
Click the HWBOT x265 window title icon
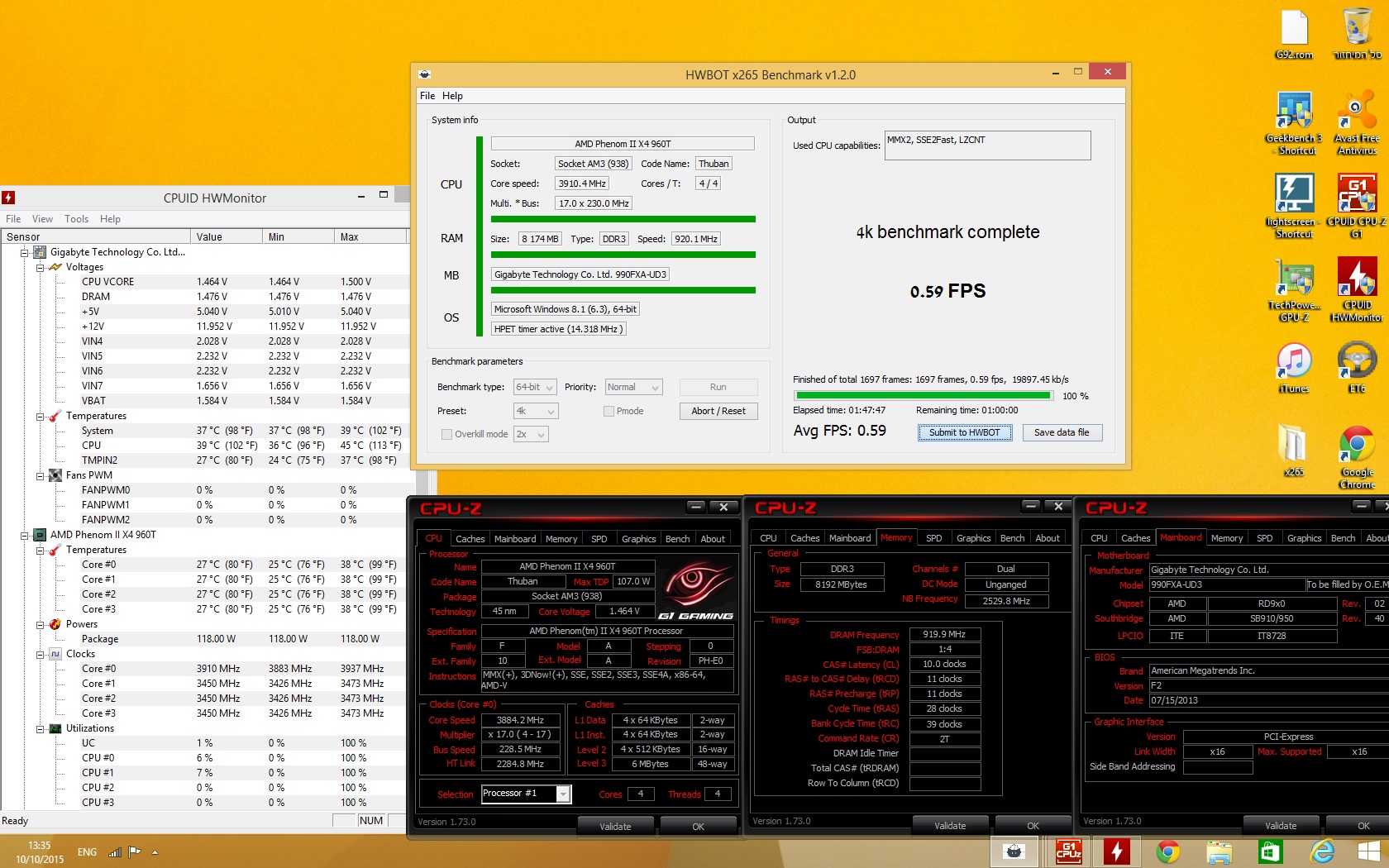(425, 74)
